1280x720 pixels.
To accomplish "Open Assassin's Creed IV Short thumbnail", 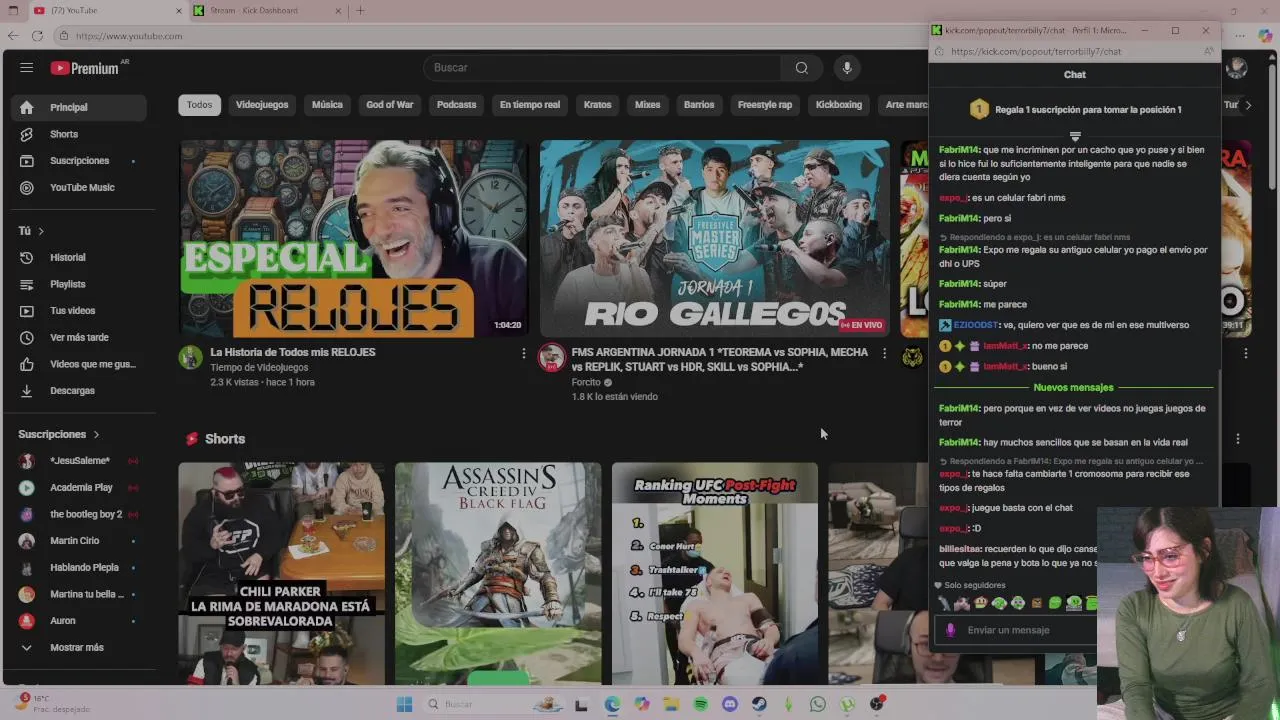I will [x=498, y=573].
